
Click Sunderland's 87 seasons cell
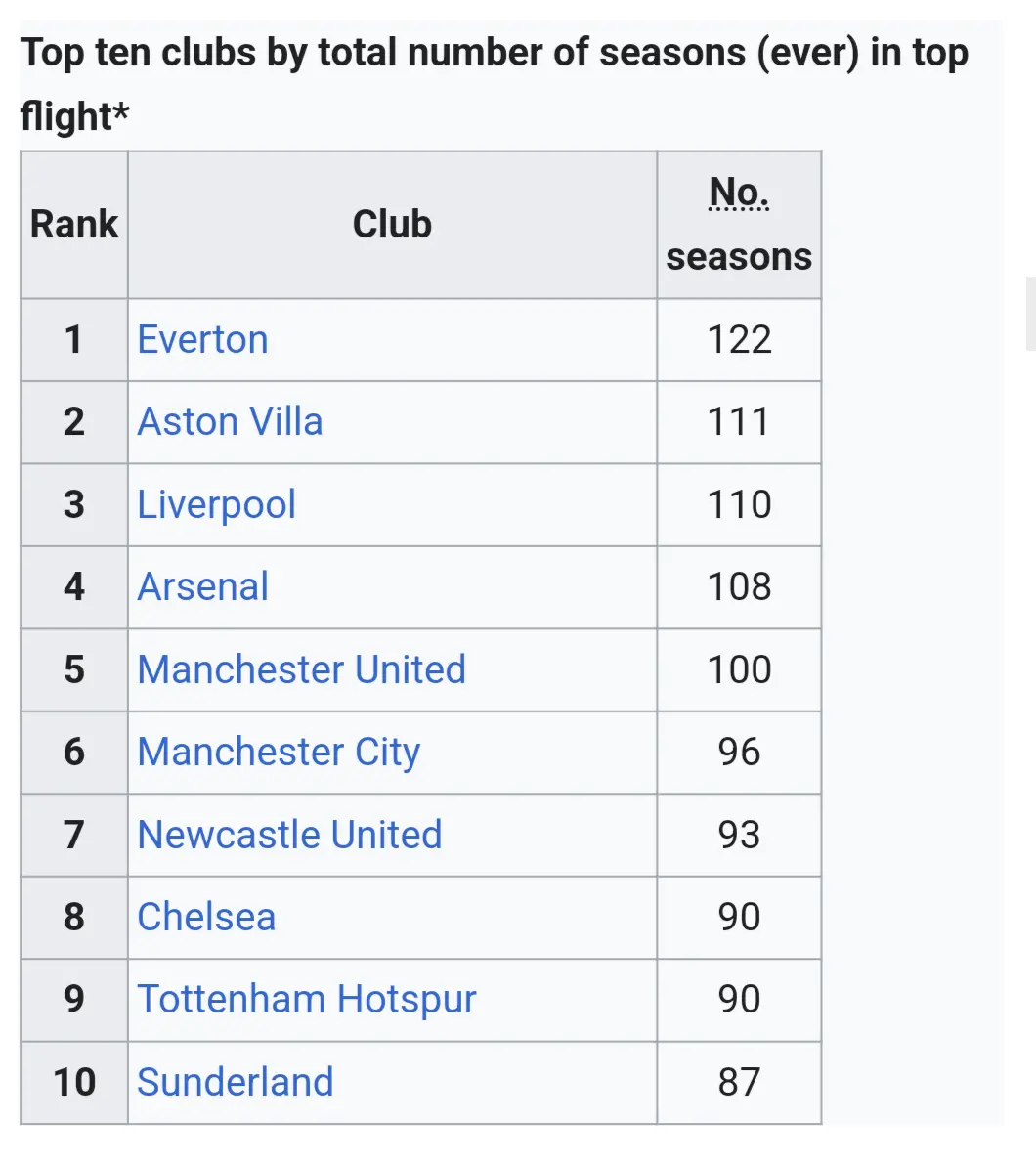[x=739, y=1083]
